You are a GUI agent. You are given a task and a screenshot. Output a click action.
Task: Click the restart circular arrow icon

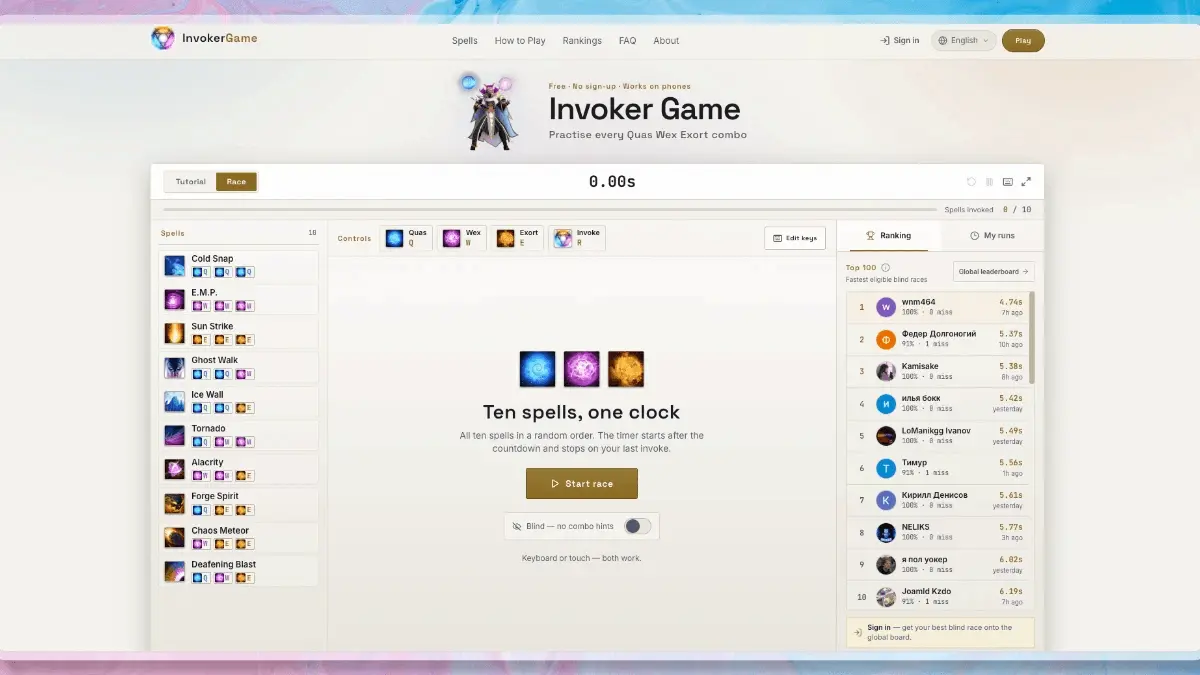(971, 182)
